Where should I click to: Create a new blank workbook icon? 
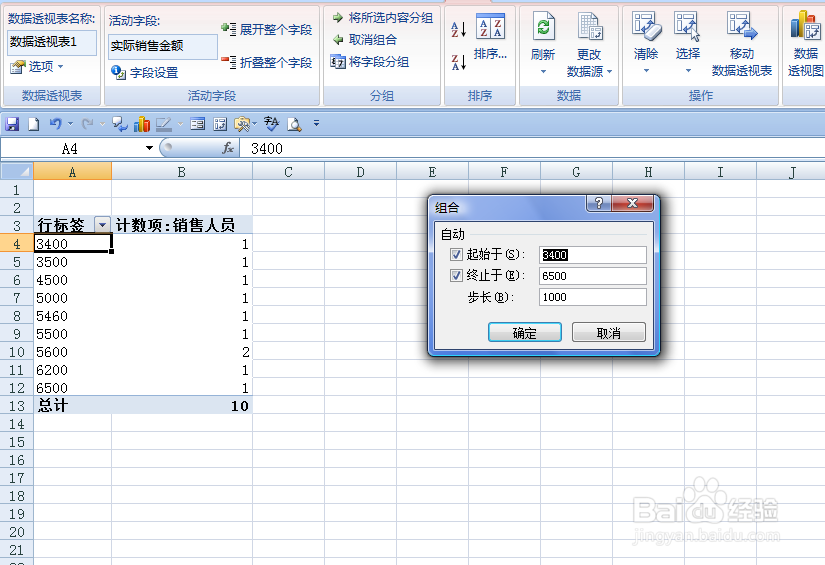tap(33, 124)
